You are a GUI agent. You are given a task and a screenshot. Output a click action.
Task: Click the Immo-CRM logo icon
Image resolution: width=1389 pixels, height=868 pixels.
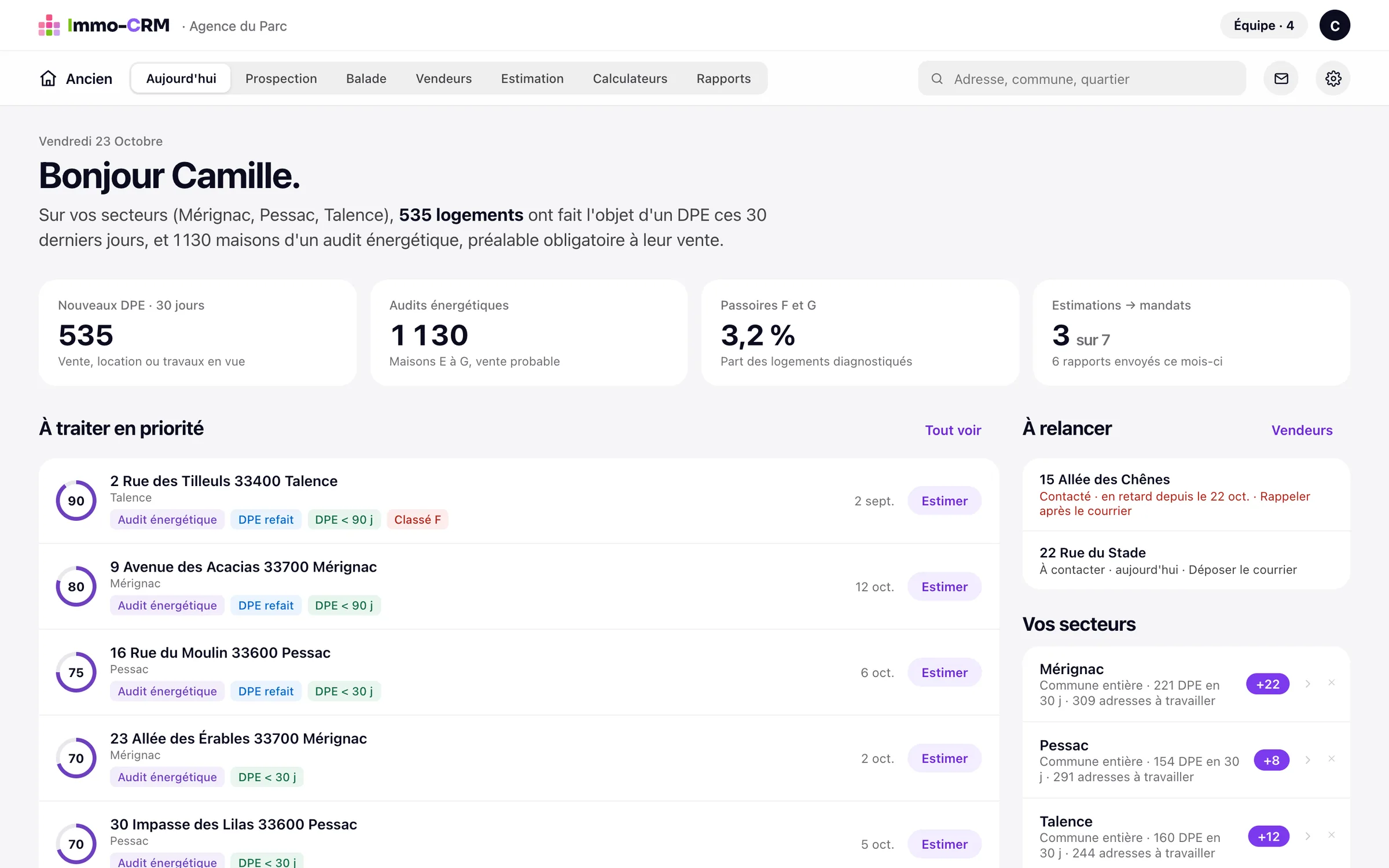tap(49, 25)
